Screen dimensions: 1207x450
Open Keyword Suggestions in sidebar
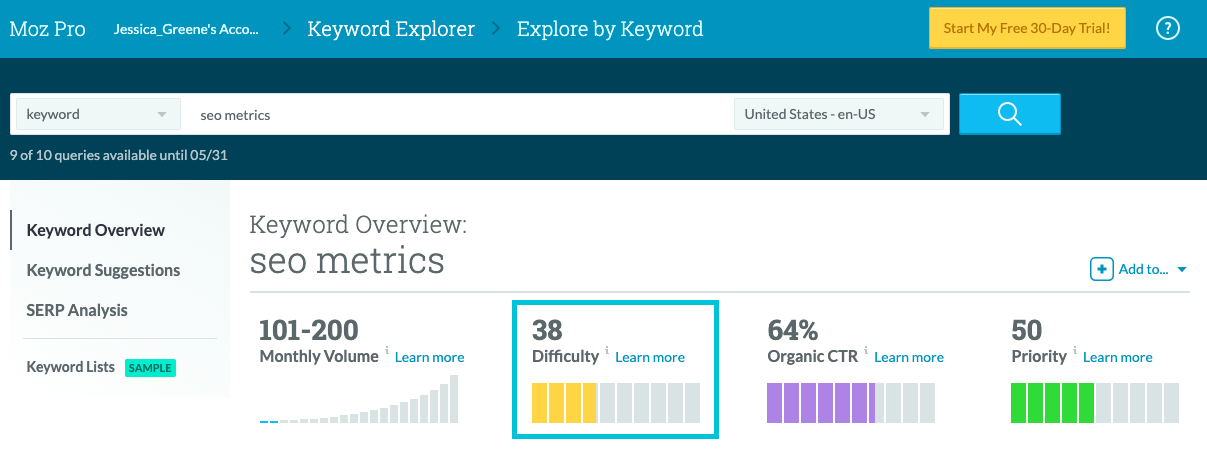104,270
